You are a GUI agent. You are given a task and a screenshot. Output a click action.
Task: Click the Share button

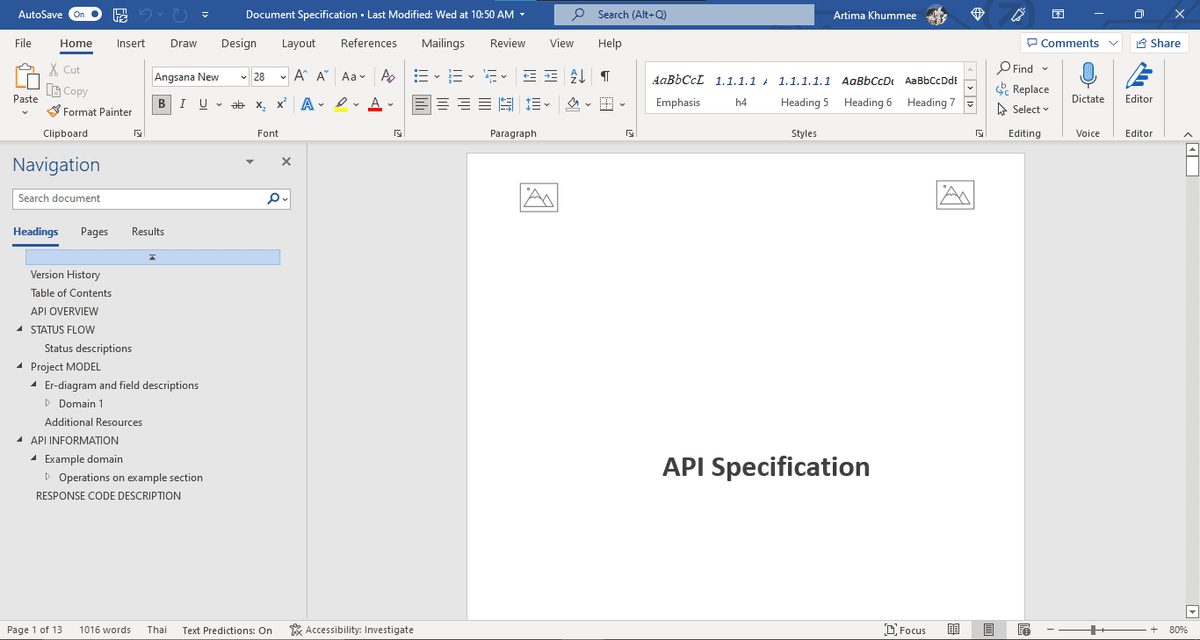point(1157,43)
